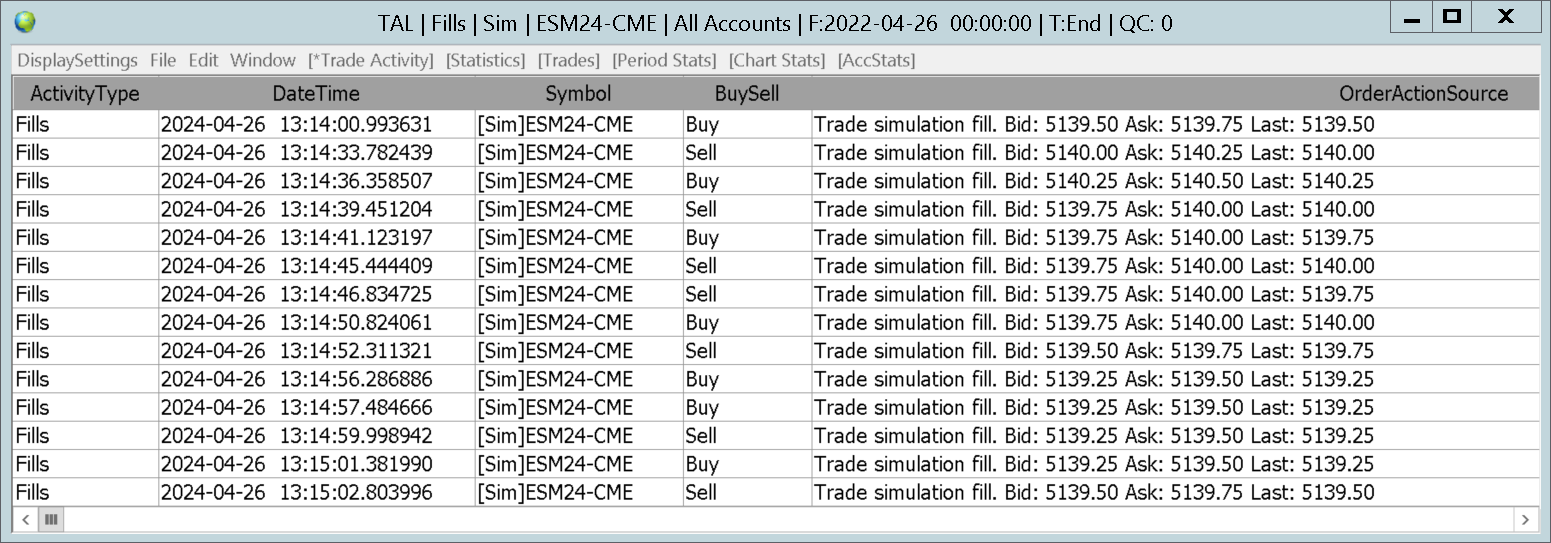Select the Sell fill at 13:15:02.803996
This screenshot has width=1551, height=543.
[x=776, y=493]
